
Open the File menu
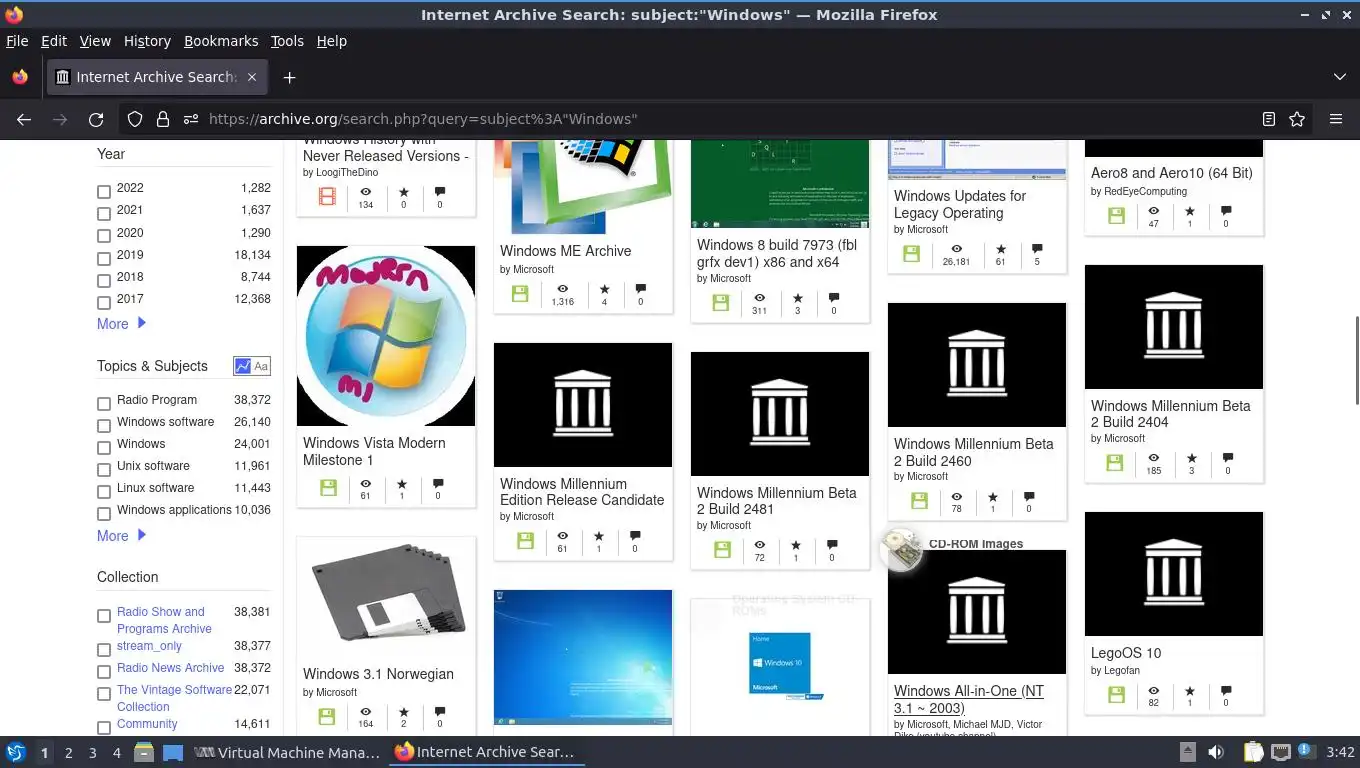[17, 41]
